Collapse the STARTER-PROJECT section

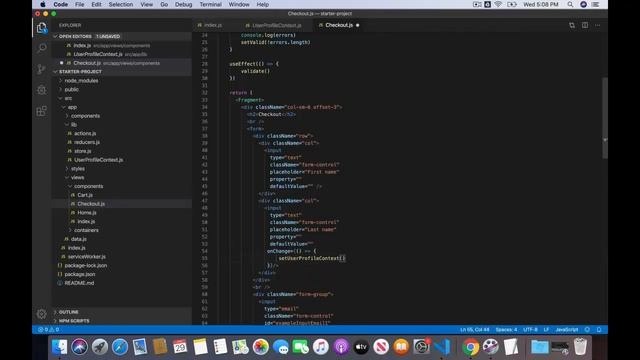pyautogui.click(x=121, y=72)
